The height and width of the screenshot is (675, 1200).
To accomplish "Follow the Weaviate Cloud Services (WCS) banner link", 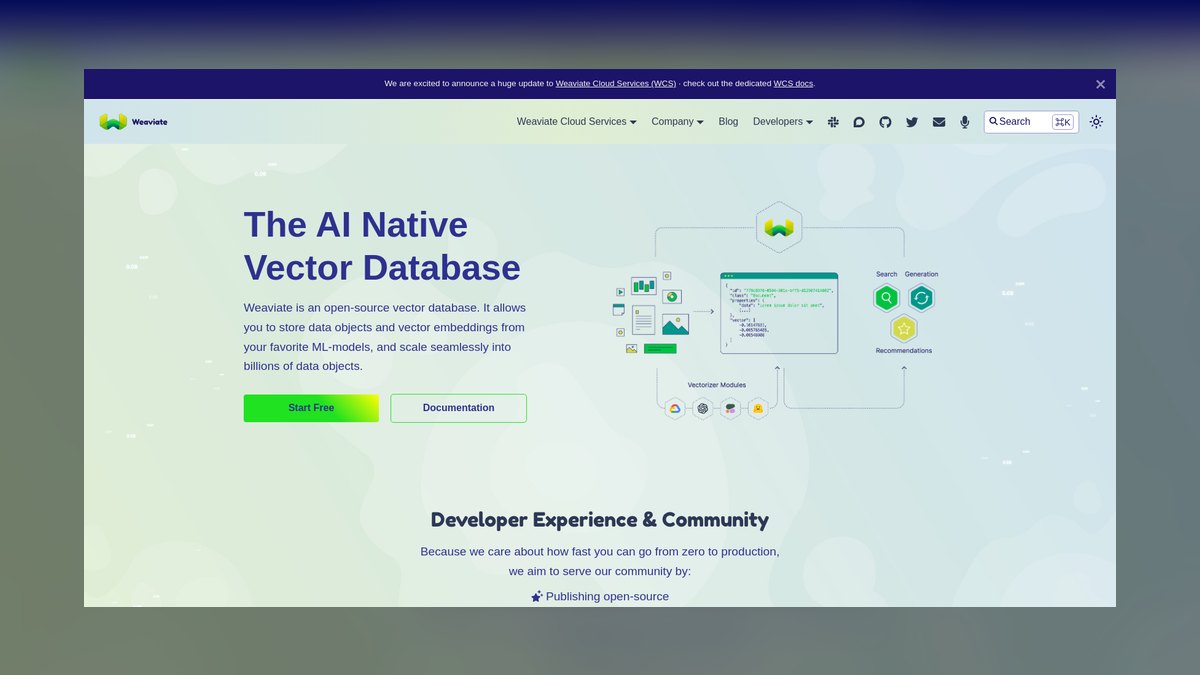I will [615, 84].
